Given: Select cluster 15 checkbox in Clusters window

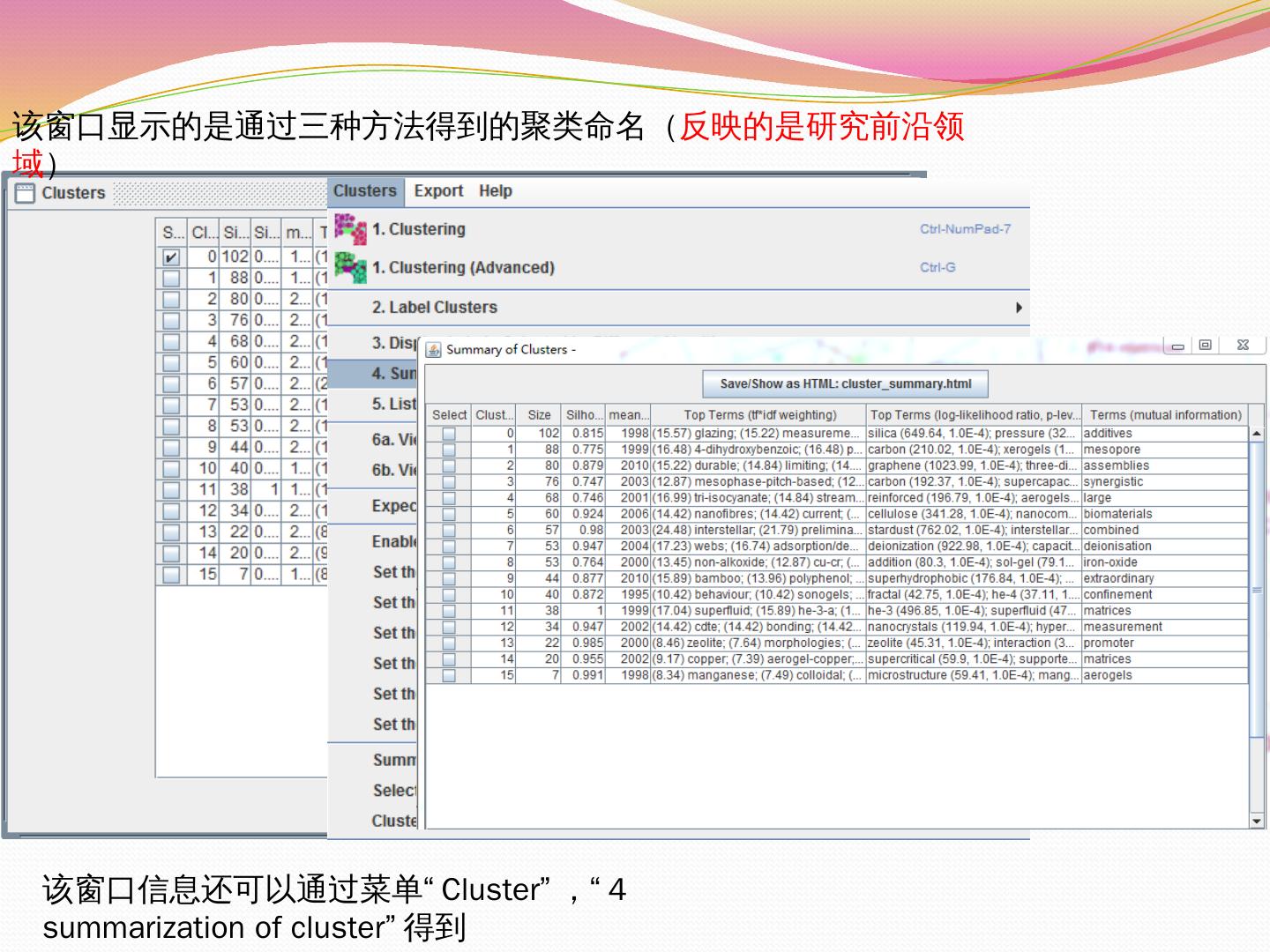Looking at the screenshot, I should pyautogui.click(x=171, y=575).
